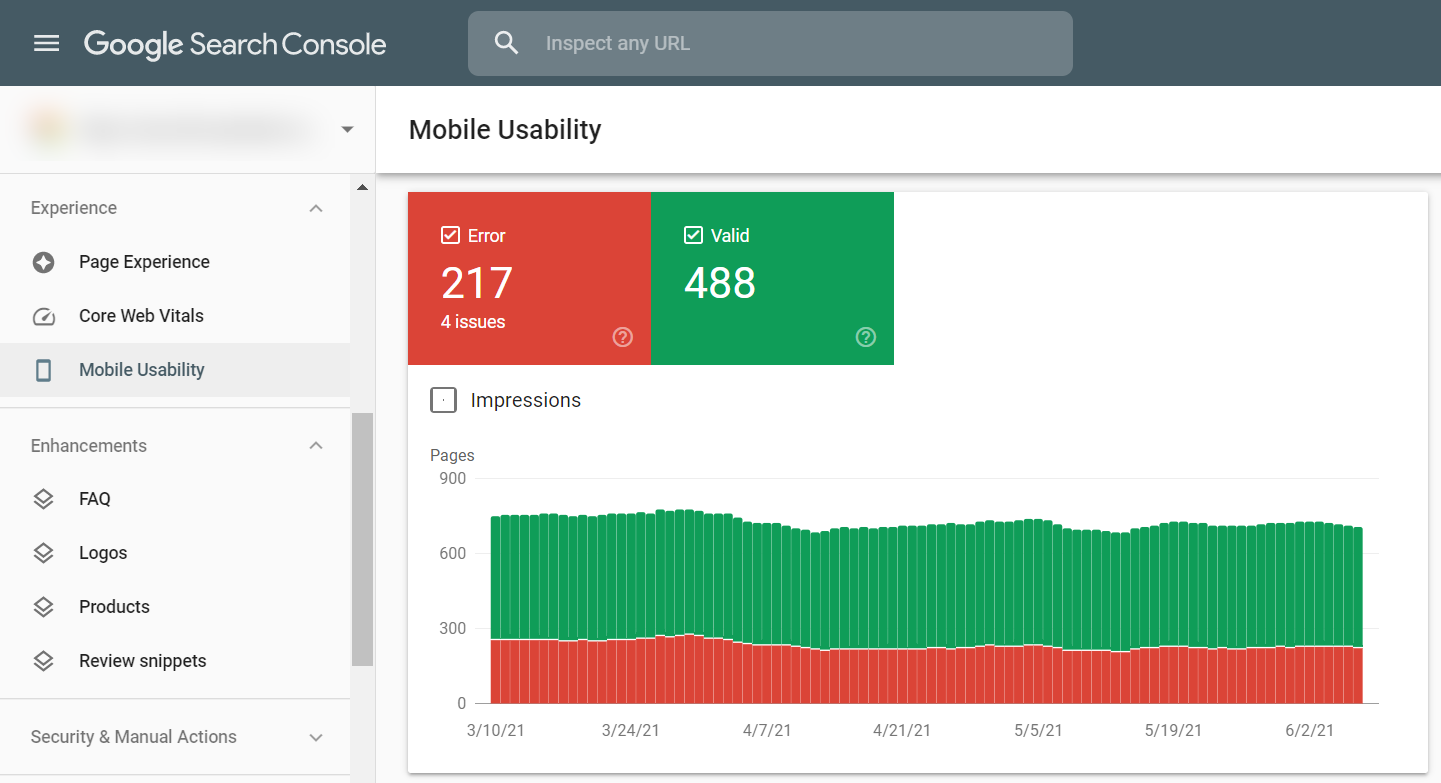Click the 5/19/21 date label
Viewport: 1441px width, 783px height.
pyautogui.click(x=1173, y=731)
